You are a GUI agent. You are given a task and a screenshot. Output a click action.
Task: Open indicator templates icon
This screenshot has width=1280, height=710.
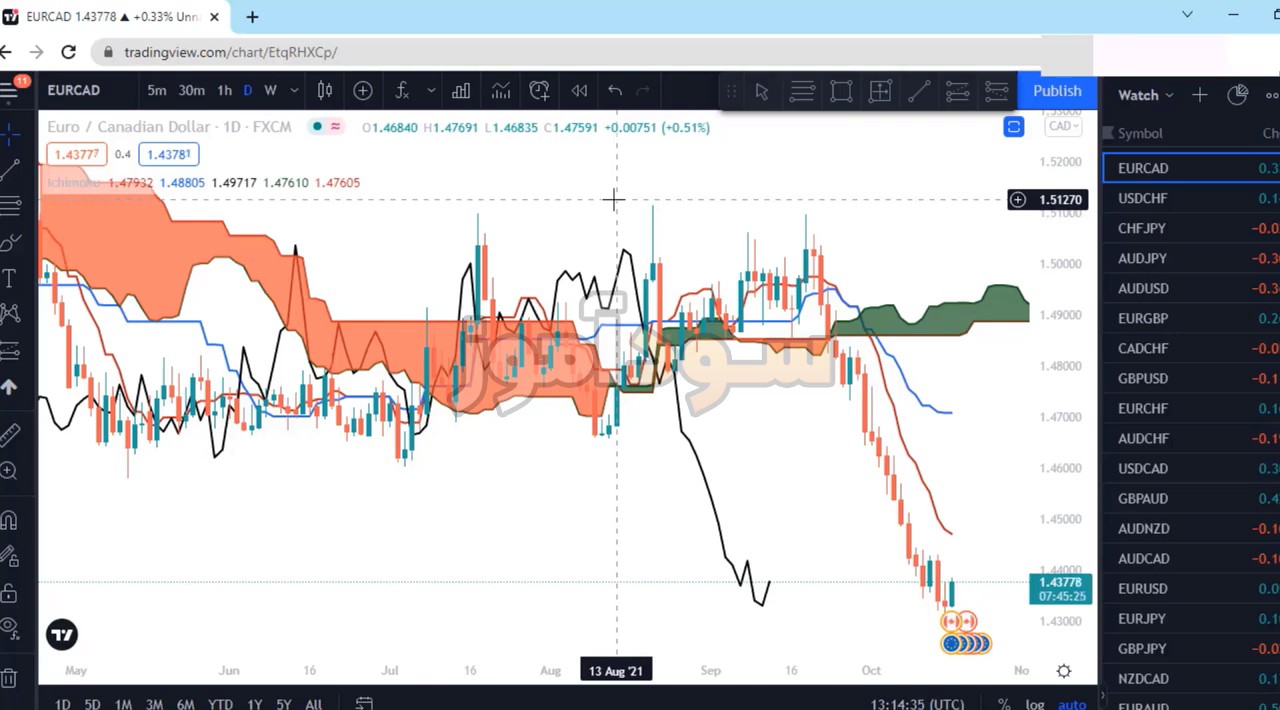(x=461, y=91)
